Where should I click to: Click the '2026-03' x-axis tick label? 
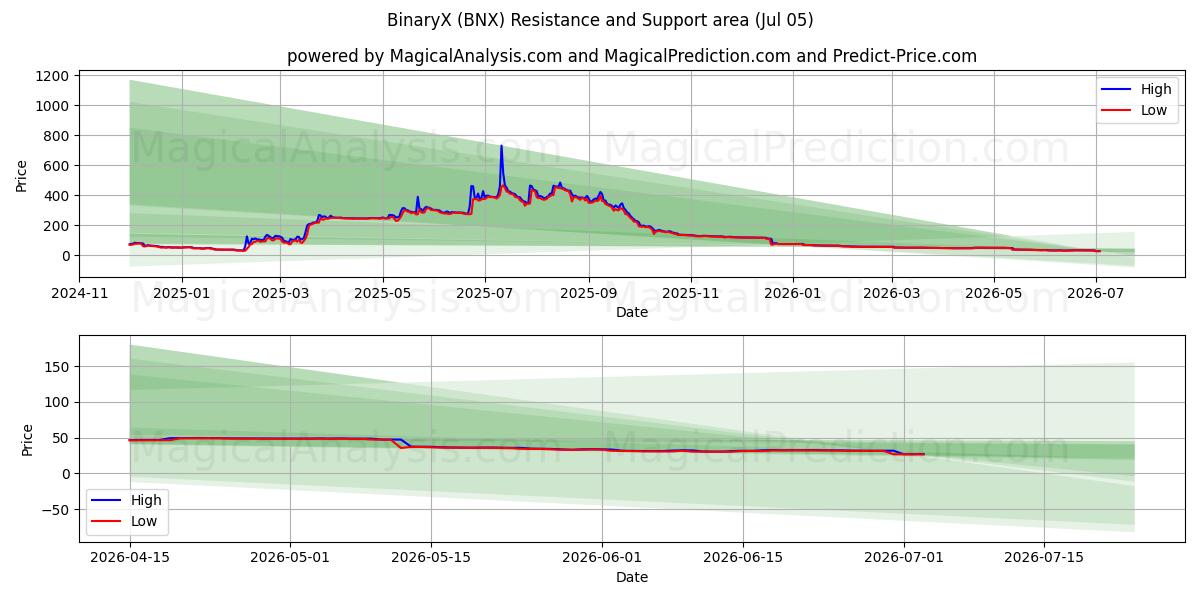[892, 294]
